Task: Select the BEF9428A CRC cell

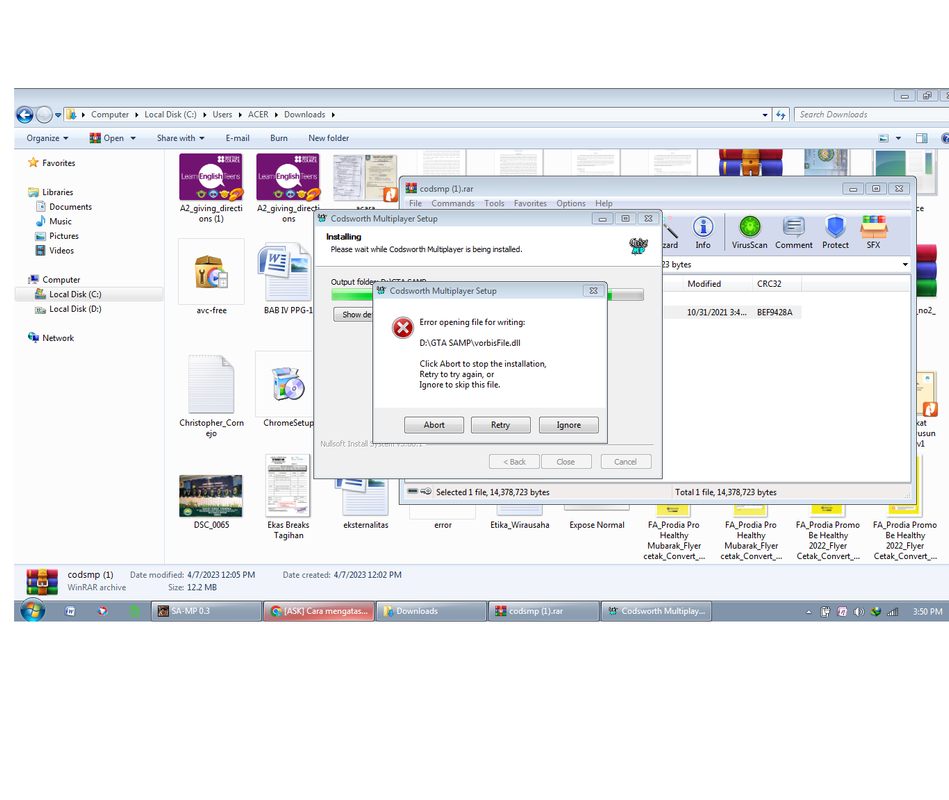Action: tap(774, 312)
